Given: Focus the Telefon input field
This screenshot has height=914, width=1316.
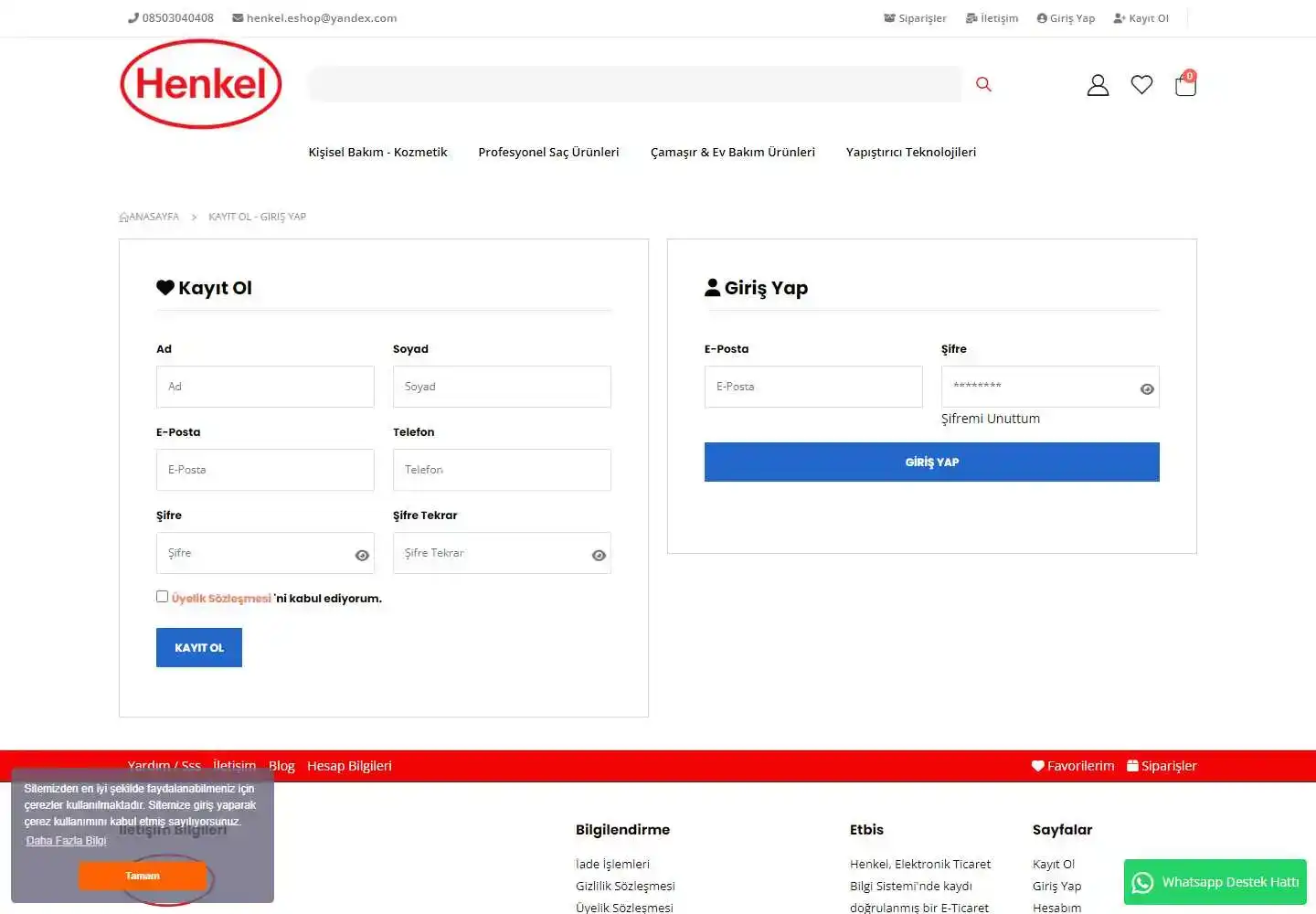Looking at the screenshot, I should point(502,470).
